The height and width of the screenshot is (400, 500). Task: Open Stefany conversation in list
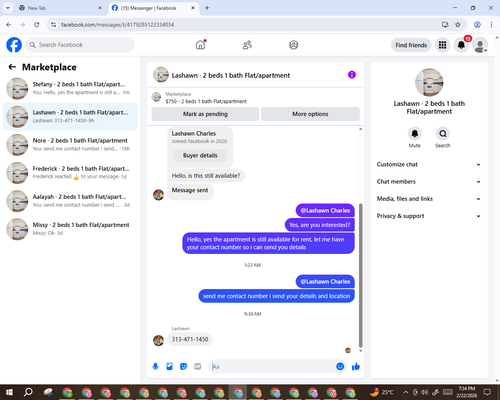[x=70, y=89]
